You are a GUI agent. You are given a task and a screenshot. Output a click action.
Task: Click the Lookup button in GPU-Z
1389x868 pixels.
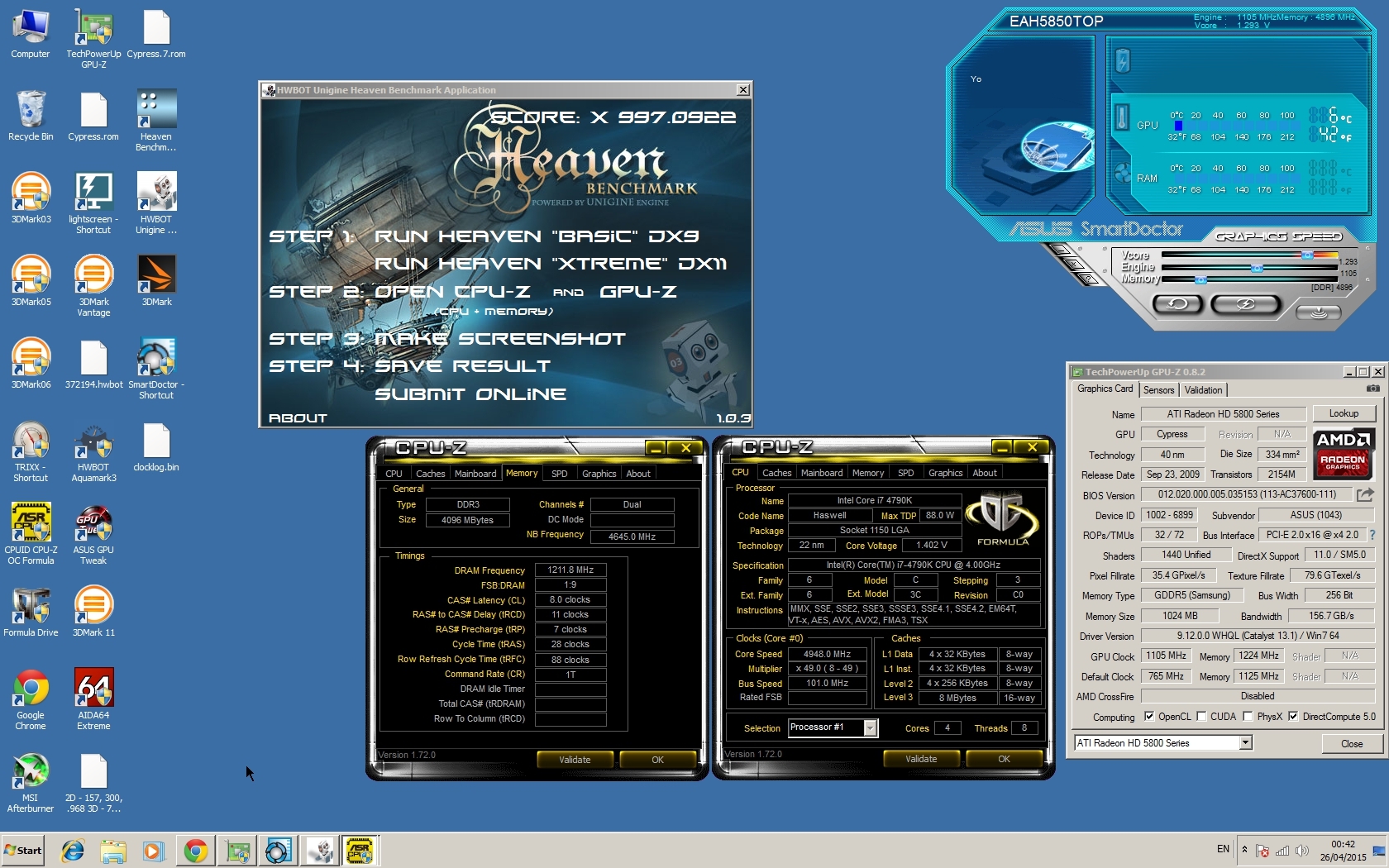point(1344,413)
